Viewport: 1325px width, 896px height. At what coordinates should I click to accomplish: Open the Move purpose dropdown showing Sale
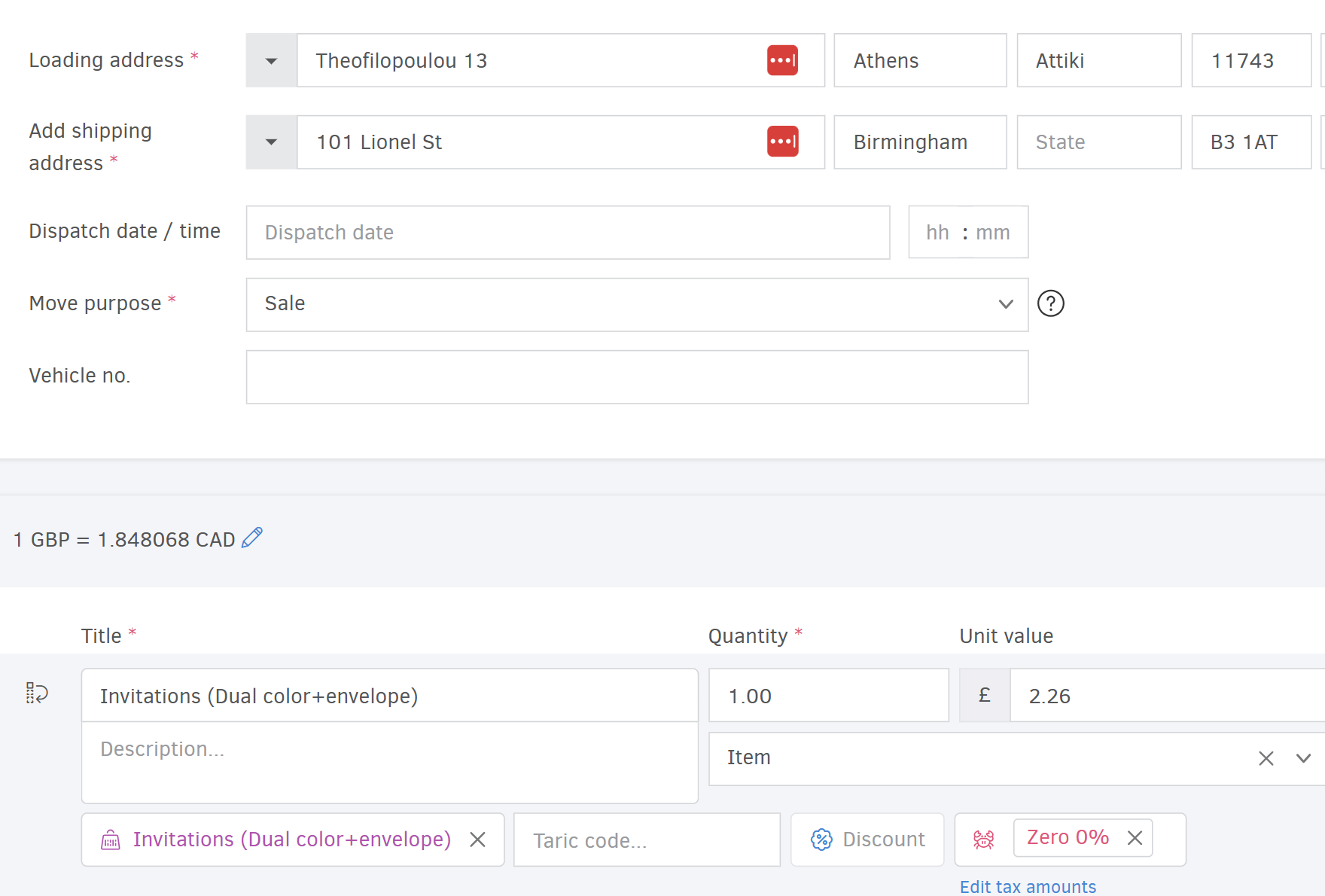(x=637, y=305)
